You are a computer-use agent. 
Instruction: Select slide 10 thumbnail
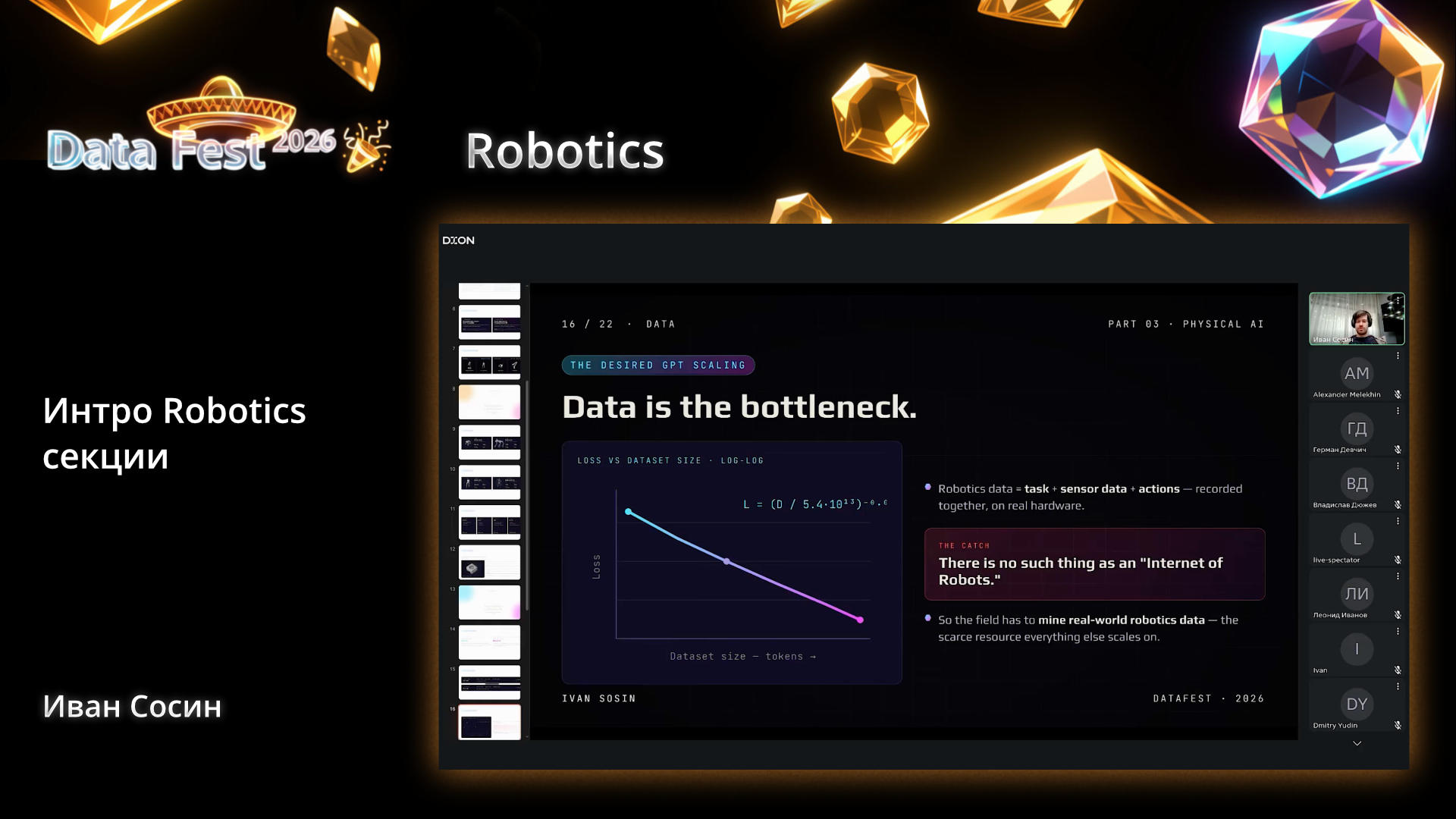click(489, 482)
